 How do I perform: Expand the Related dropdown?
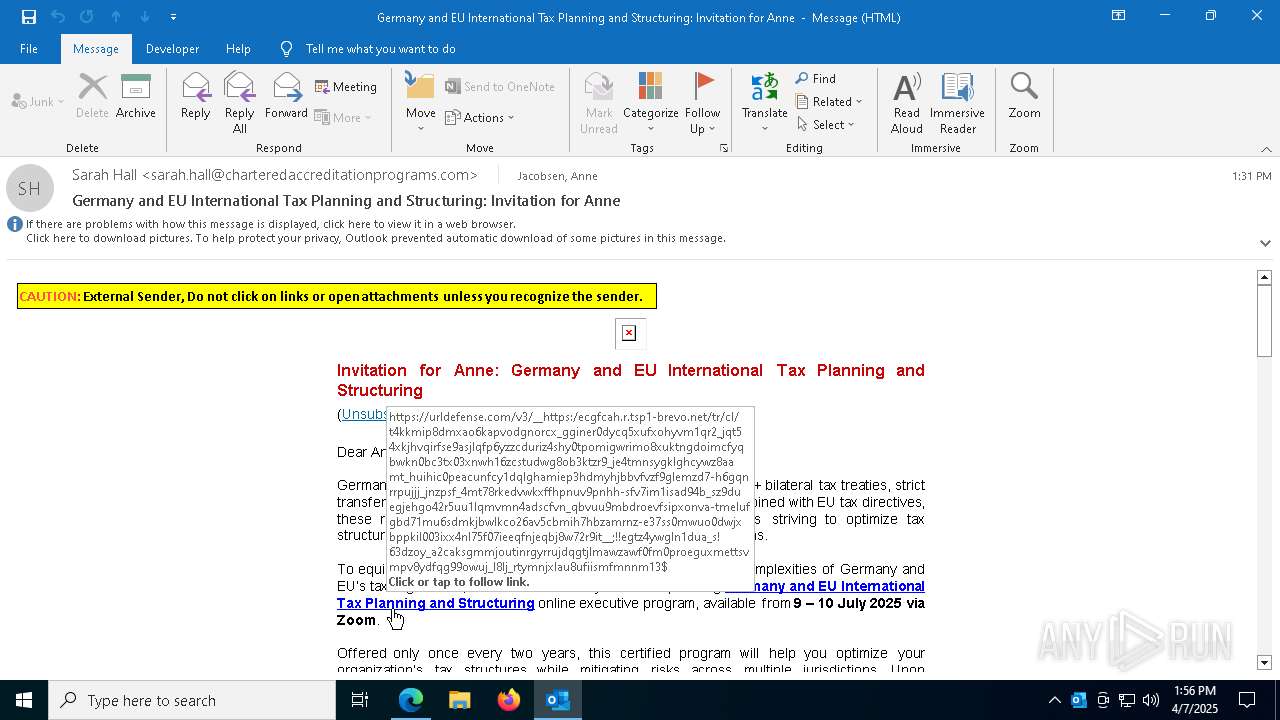click(x=829, y=102)
